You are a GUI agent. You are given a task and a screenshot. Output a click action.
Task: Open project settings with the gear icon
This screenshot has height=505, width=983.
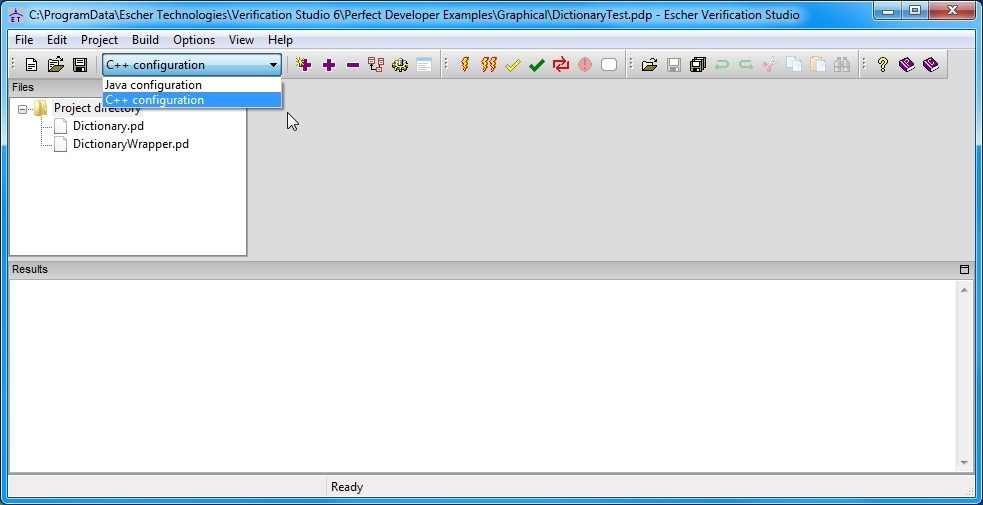[400, 65]
